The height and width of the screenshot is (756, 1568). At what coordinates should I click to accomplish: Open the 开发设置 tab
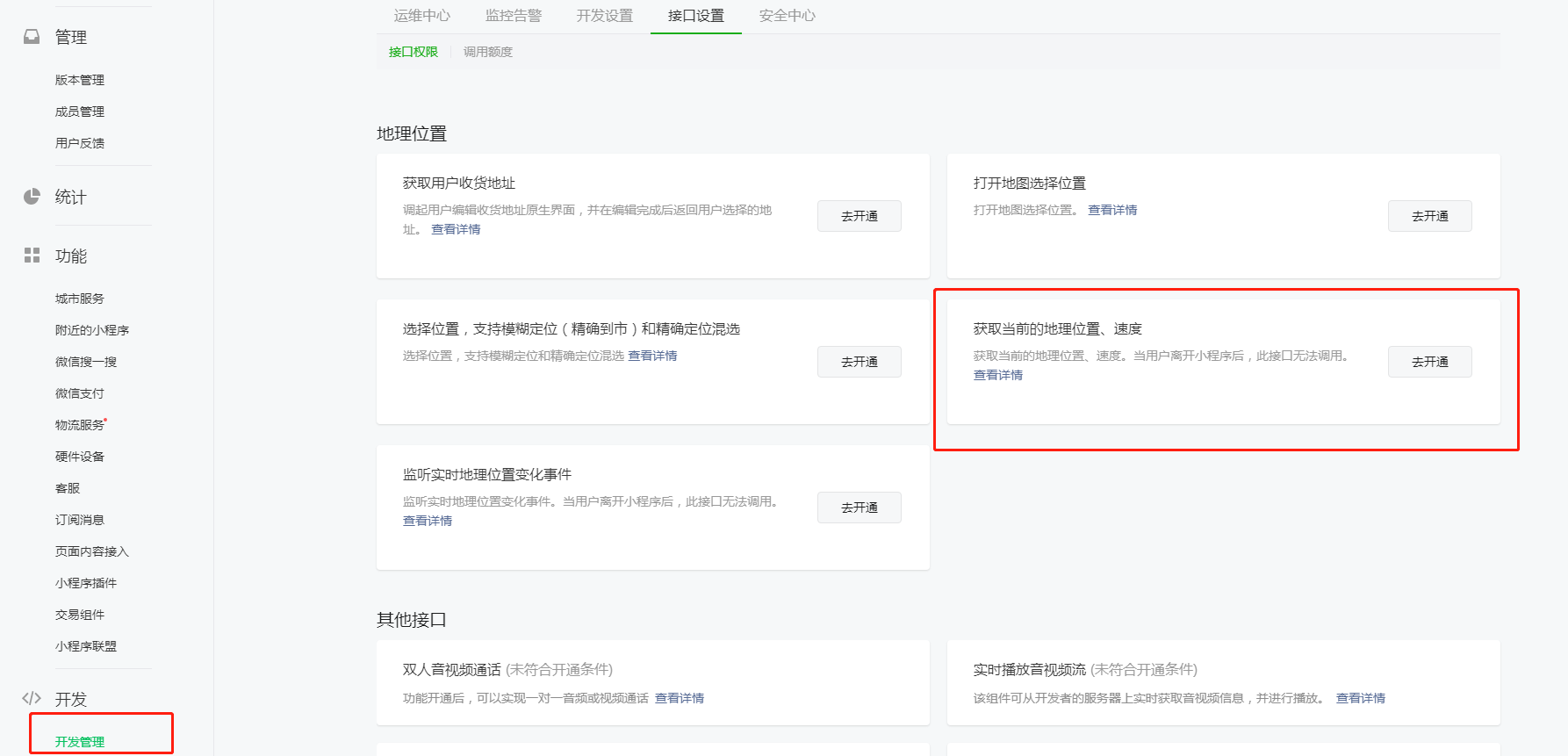(x=605, y=16)
